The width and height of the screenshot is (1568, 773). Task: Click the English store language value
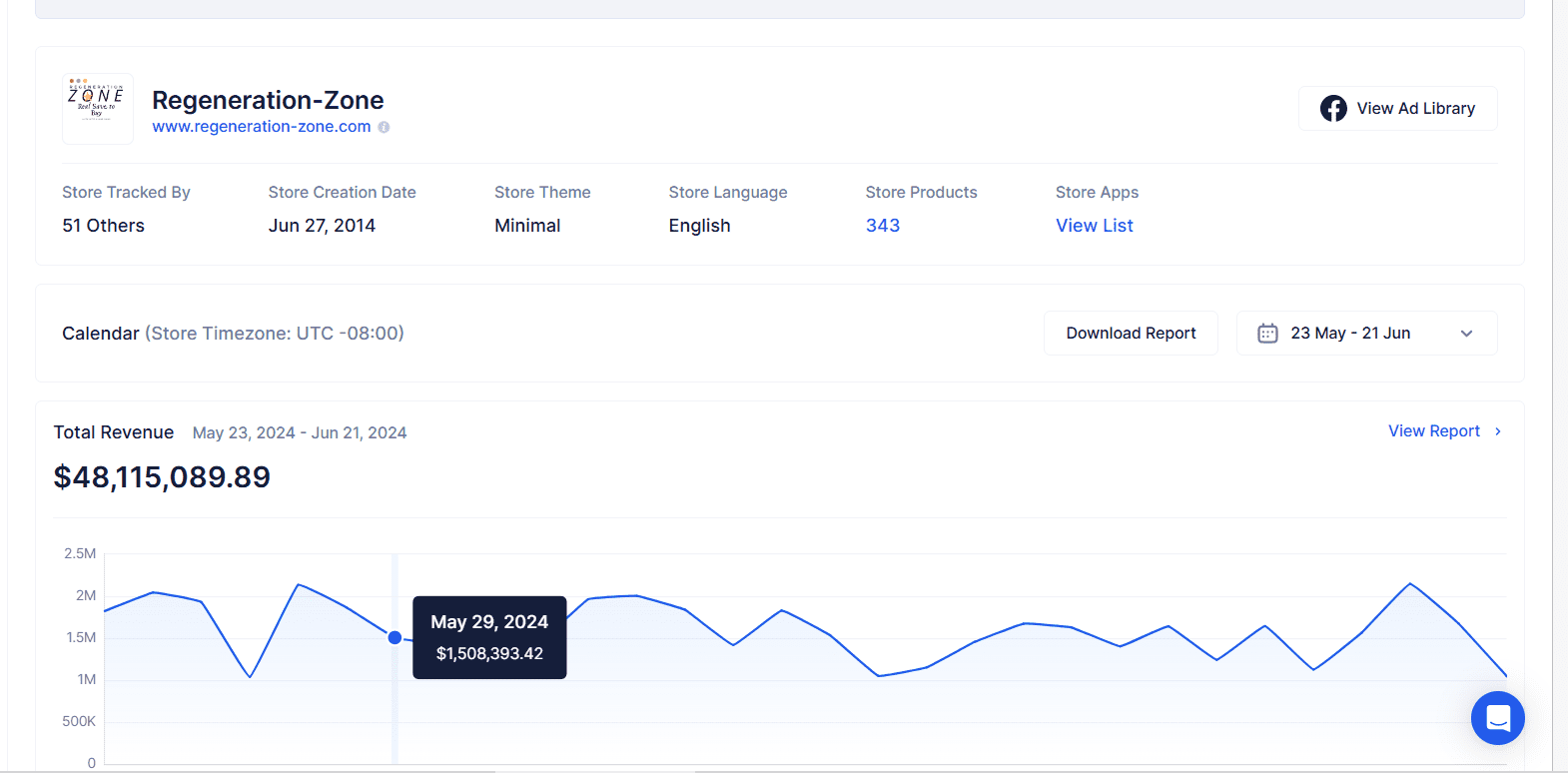pos(699,226)
